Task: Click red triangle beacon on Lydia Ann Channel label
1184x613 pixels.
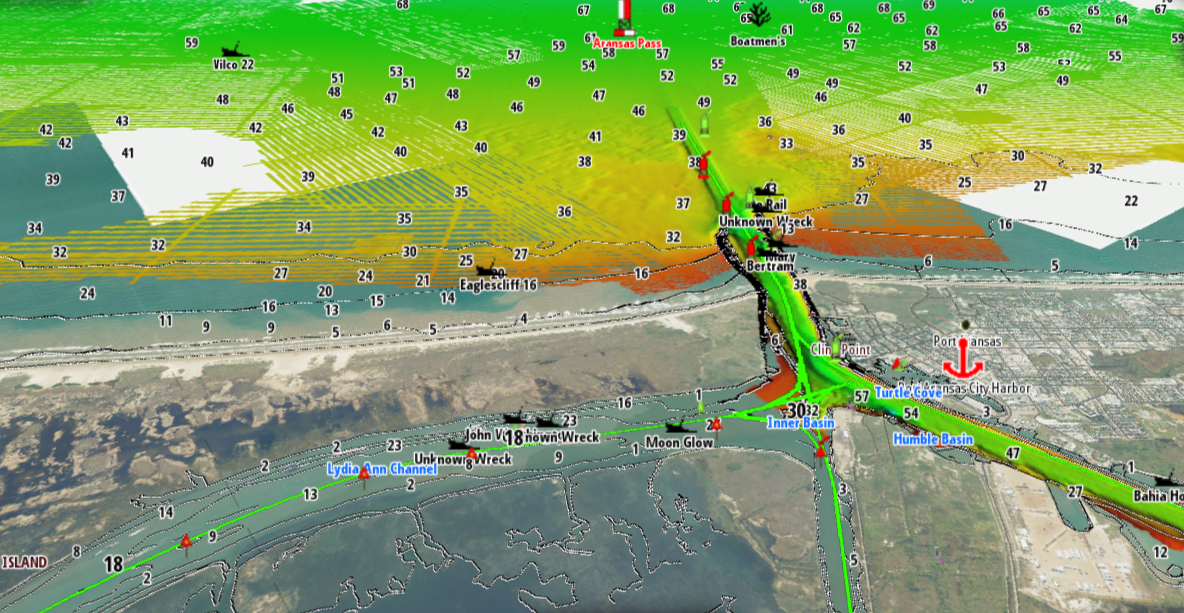Action: click(x=364, y=475)
